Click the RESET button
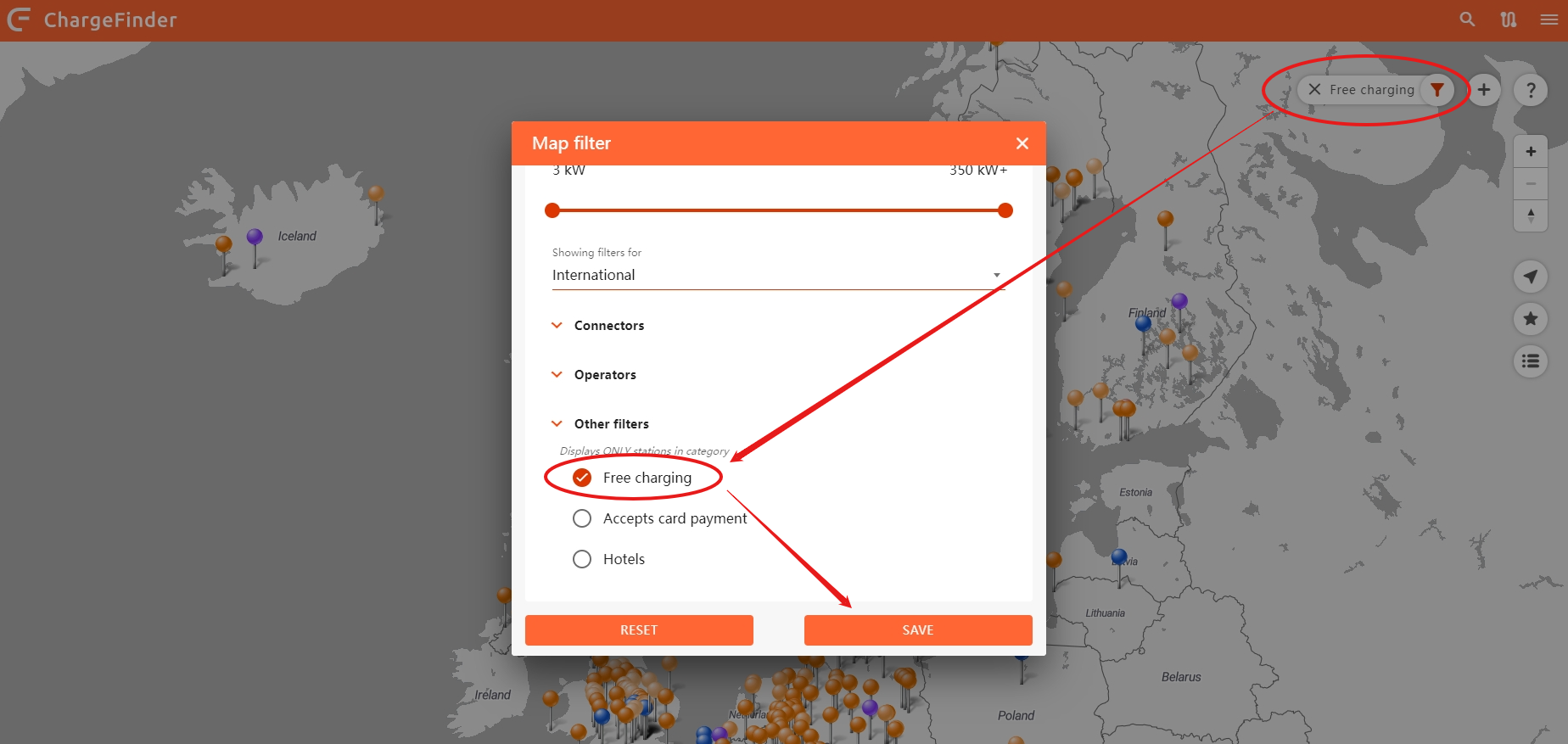This screenshot has height=744, width=1568. [639, 630]
